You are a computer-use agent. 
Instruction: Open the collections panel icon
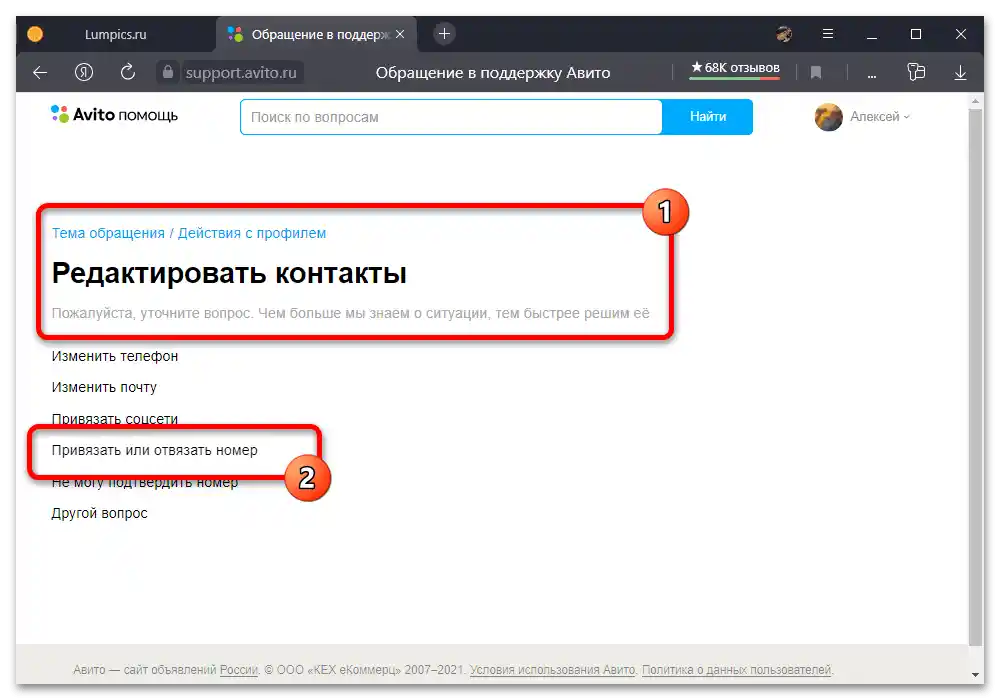916,72
